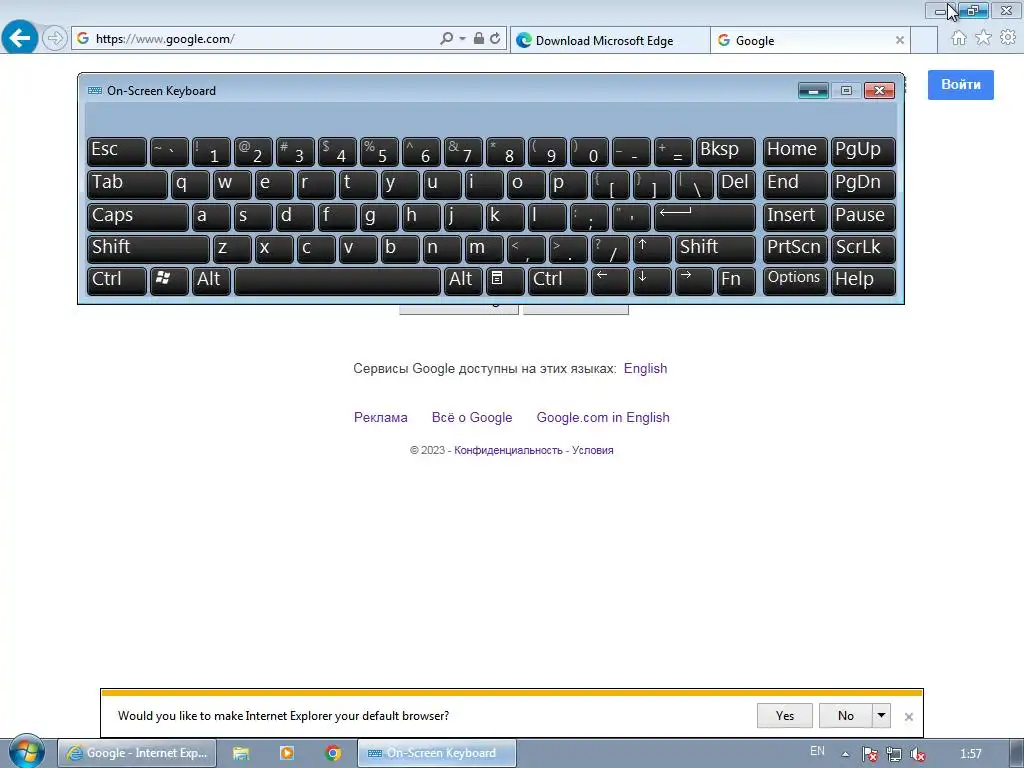Launch Google Chrome from the taskbar

click(x=333, y=753)
